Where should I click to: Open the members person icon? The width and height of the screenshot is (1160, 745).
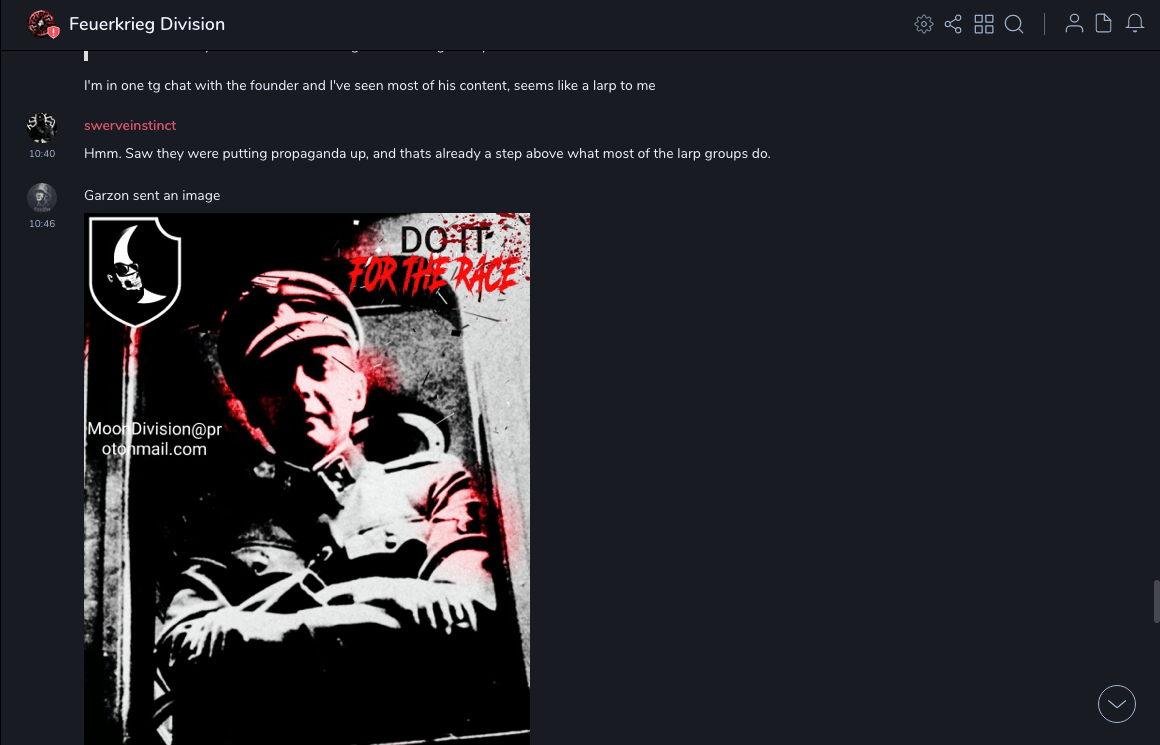click(x=1074, y=24)
